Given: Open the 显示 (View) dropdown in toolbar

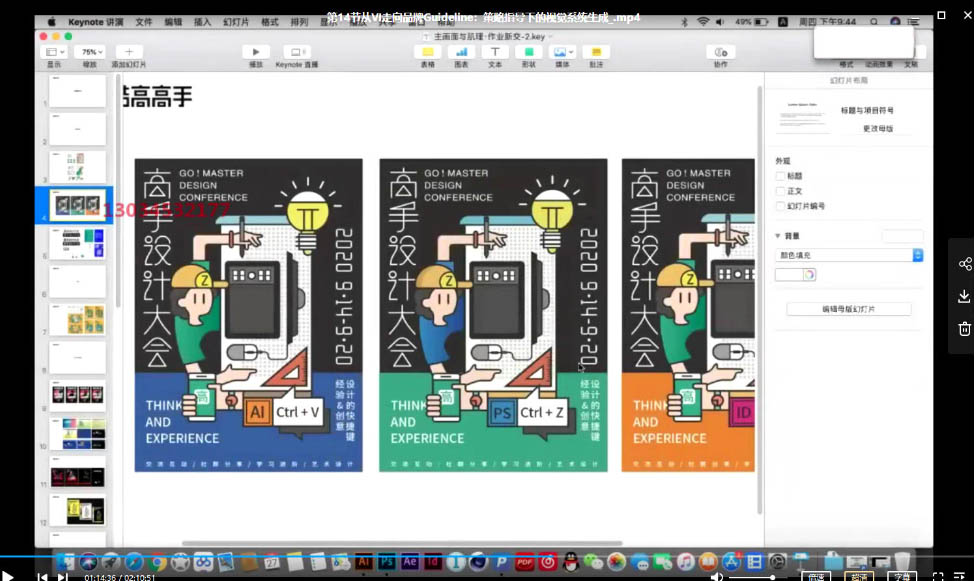Looking at the screenshot, I should tap(55, 52).
